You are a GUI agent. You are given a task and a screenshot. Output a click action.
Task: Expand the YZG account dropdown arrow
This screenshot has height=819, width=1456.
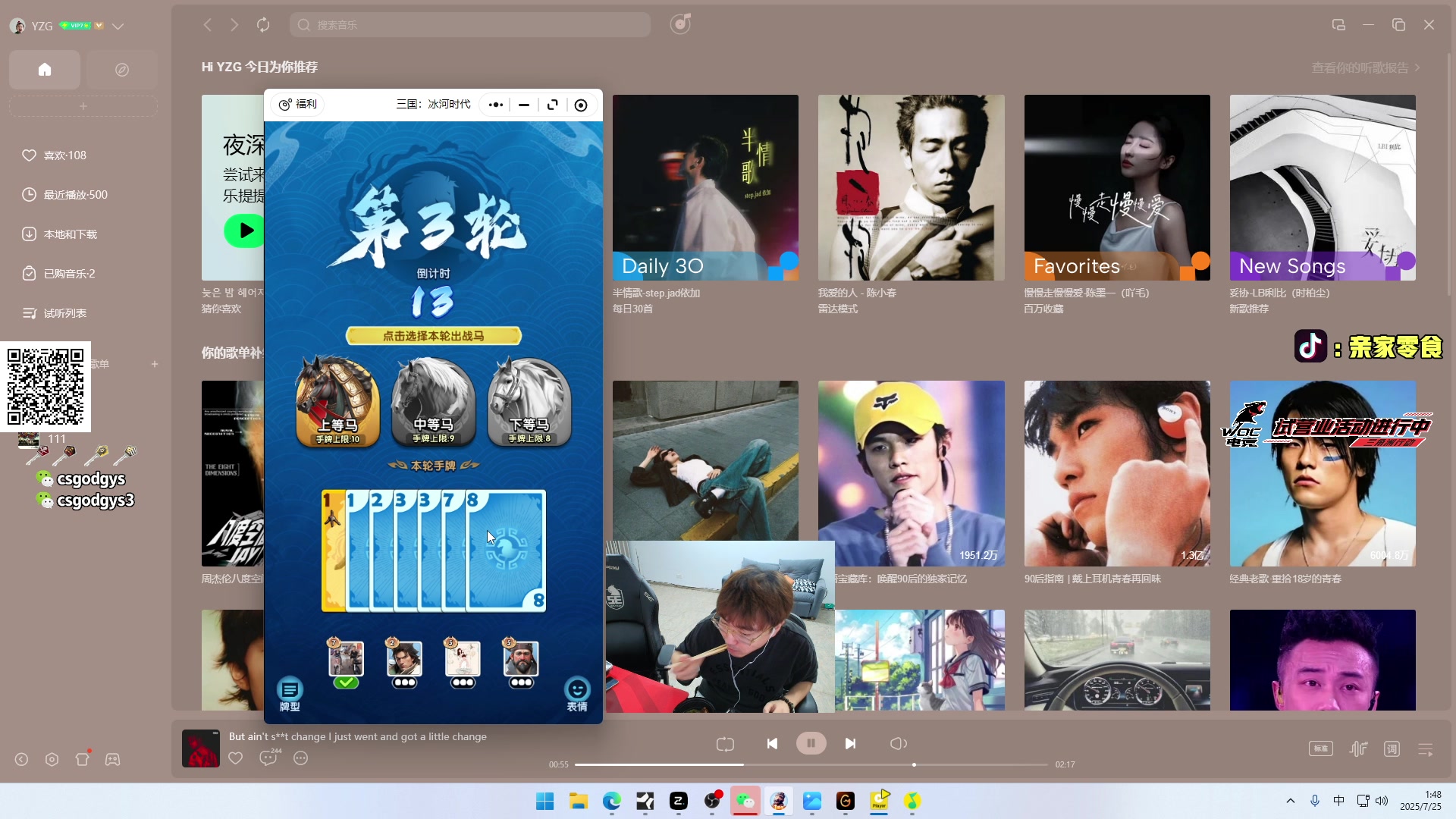point(118,26)
